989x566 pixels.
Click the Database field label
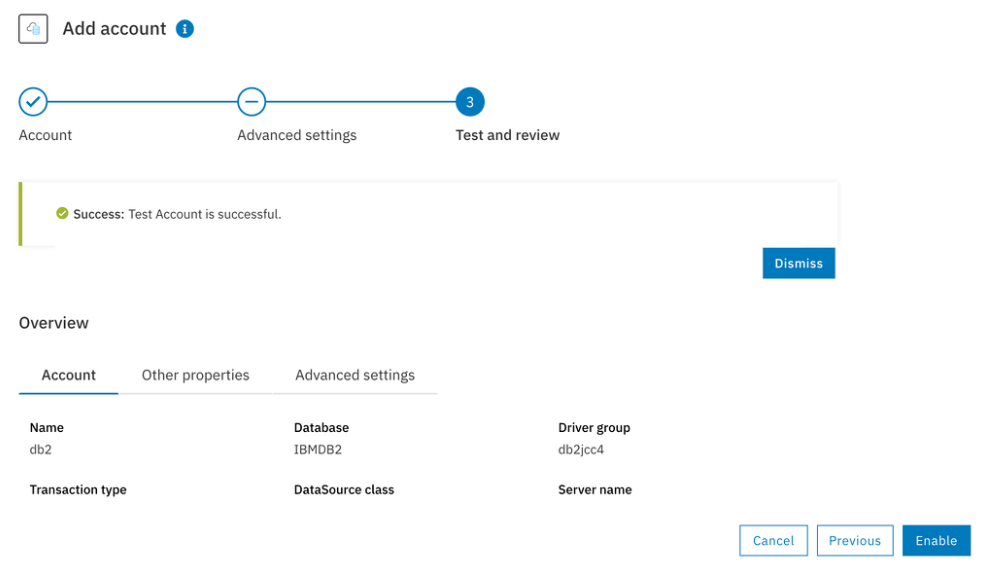click(x=321, y=428)
